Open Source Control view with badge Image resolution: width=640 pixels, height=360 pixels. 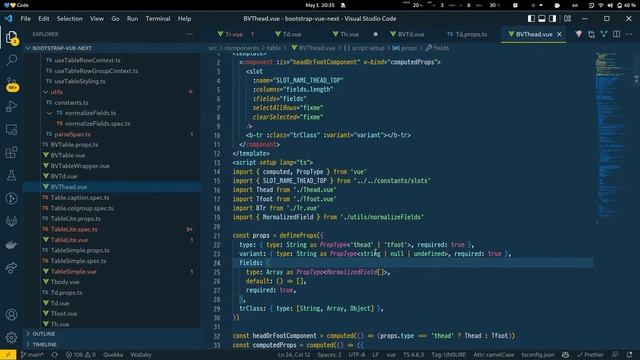[11, 84]
